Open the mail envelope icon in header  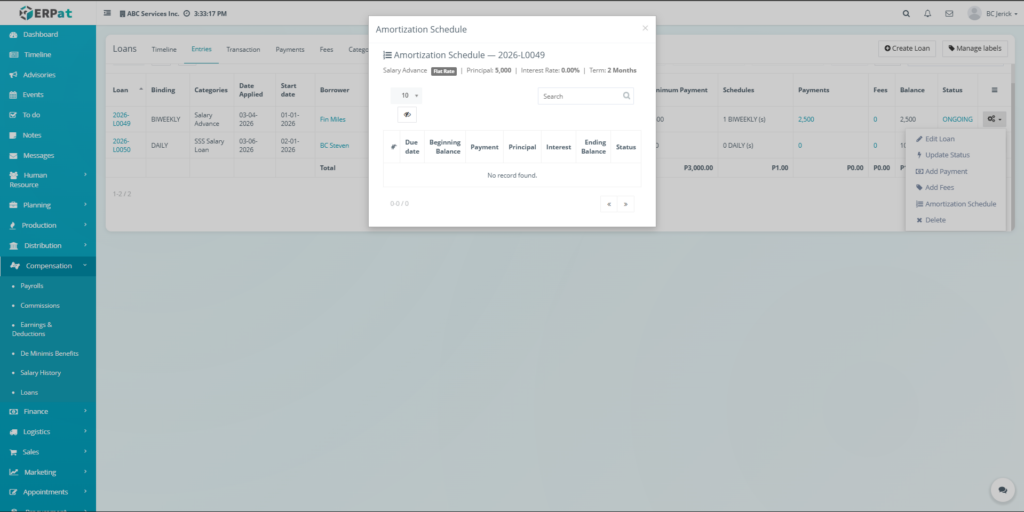(948, 14)
